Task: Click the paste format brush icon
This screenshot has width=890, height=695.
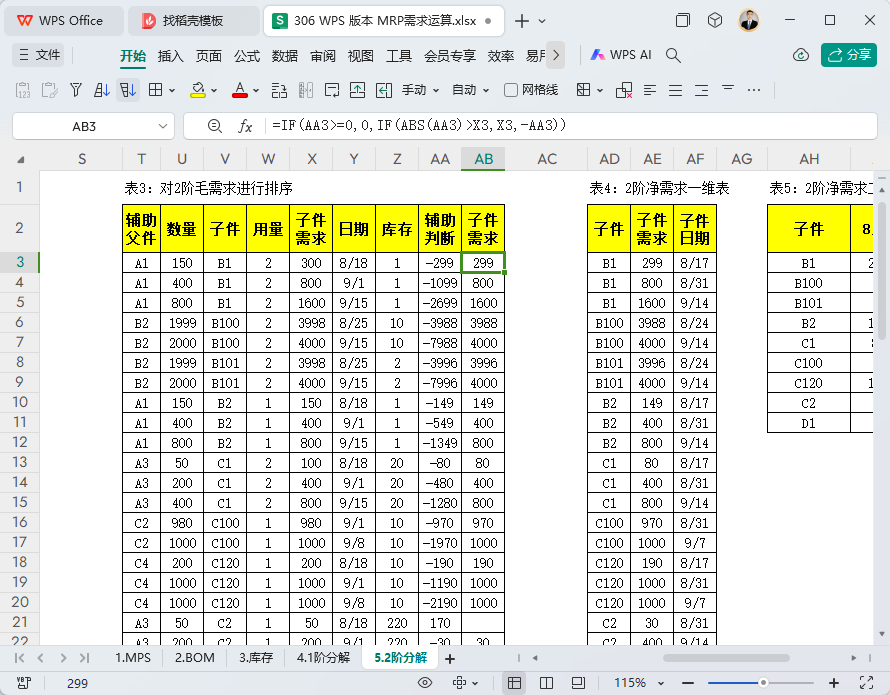Action: 49,90
